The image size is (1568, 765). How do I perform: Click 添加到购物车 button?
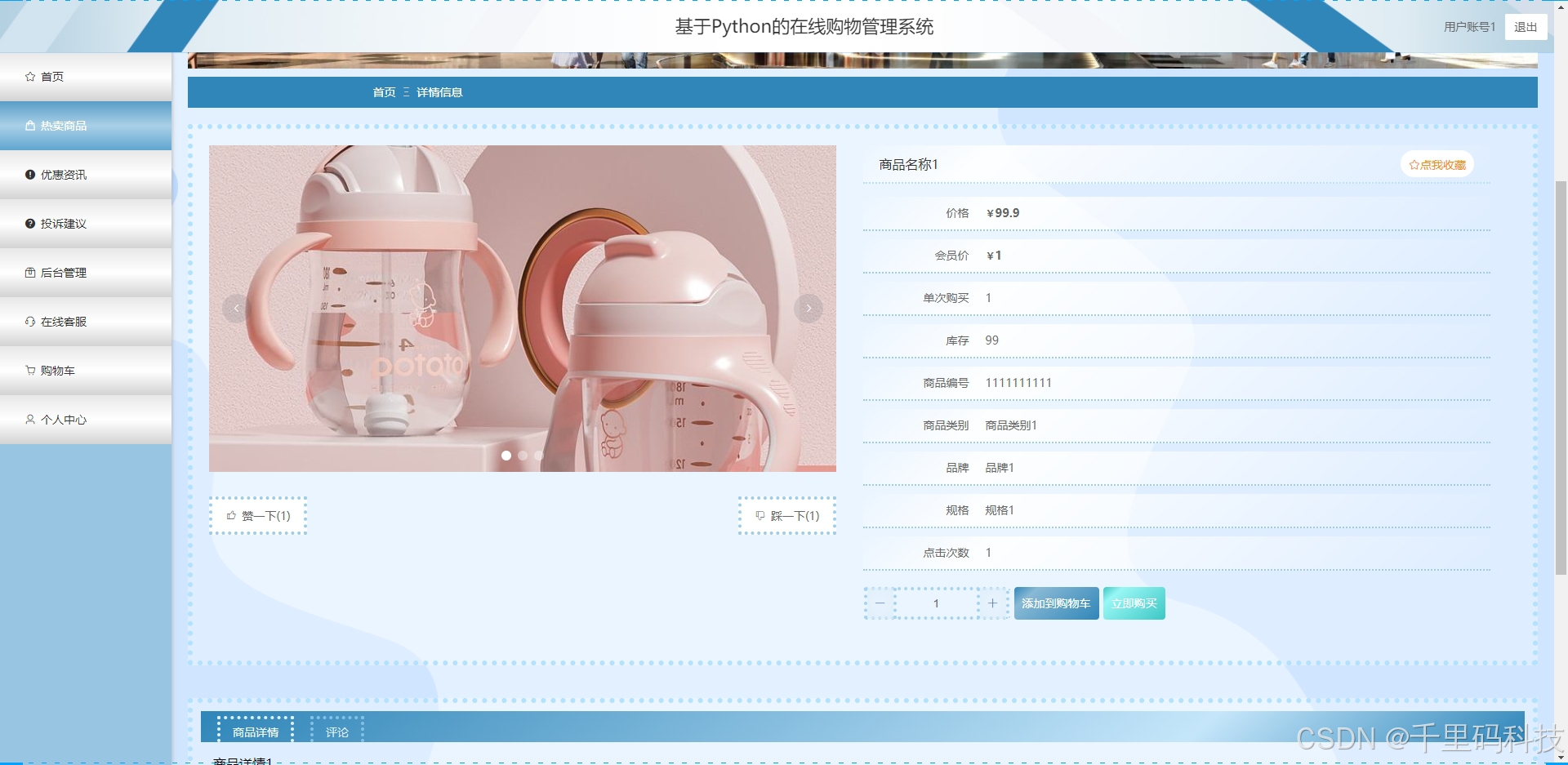click(1056, 603)
